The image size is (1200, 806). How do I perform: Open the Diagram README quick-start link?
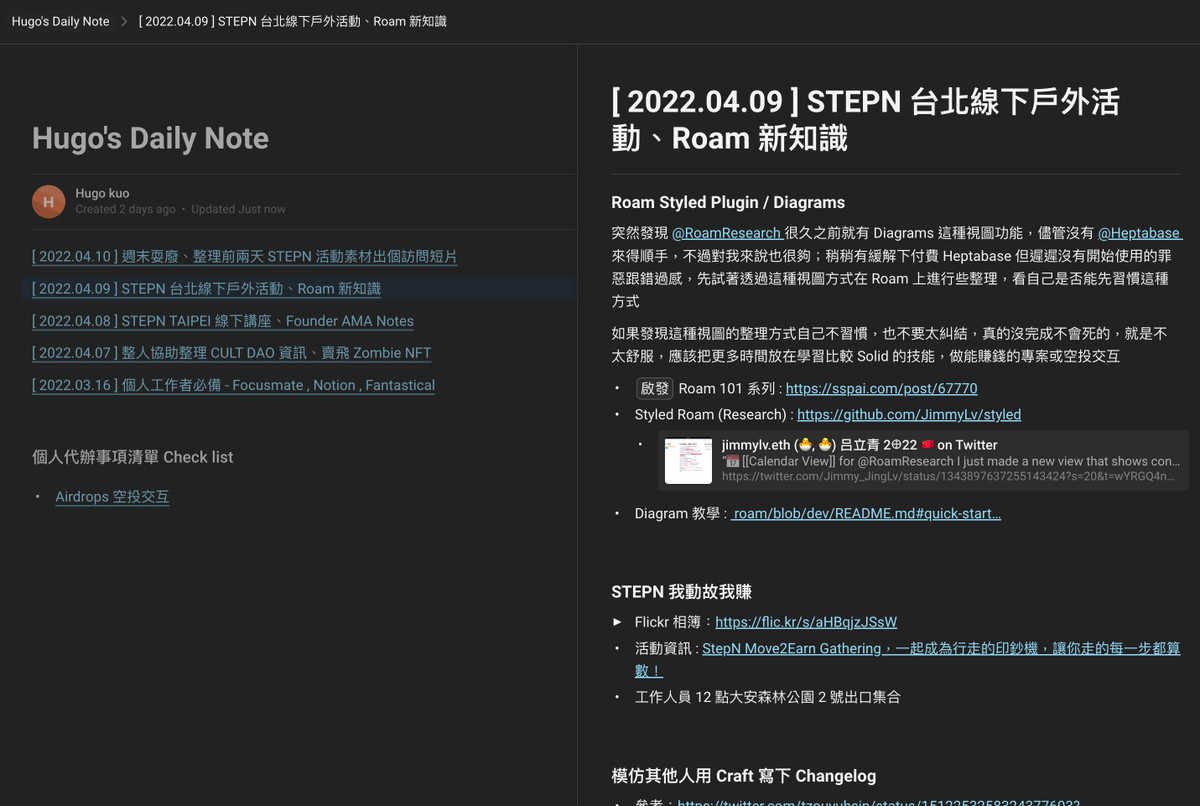(866, 514)
